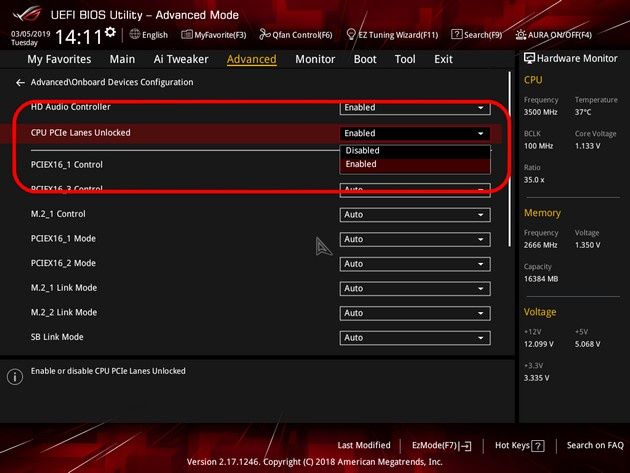Screen dimensions: 630x473
Task: Click the +3.3V reading 3.335 V
Action: pos(536,378)
